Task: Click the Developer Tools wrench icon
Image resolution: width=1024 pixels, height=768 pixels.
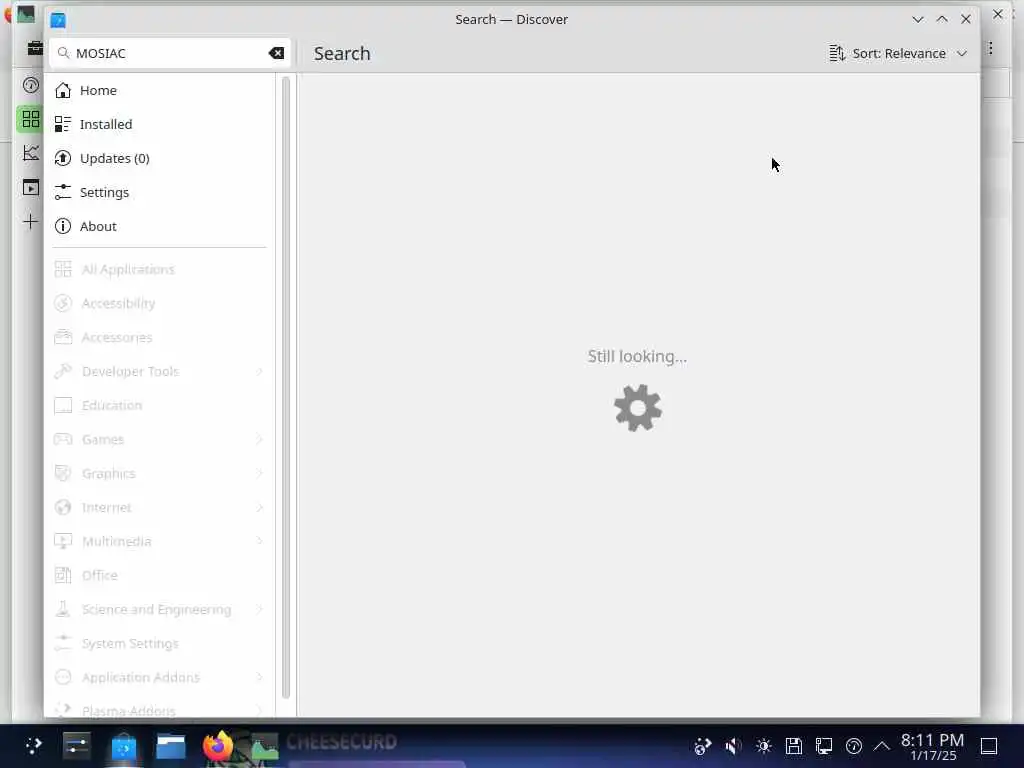Action: coord(63,371)
